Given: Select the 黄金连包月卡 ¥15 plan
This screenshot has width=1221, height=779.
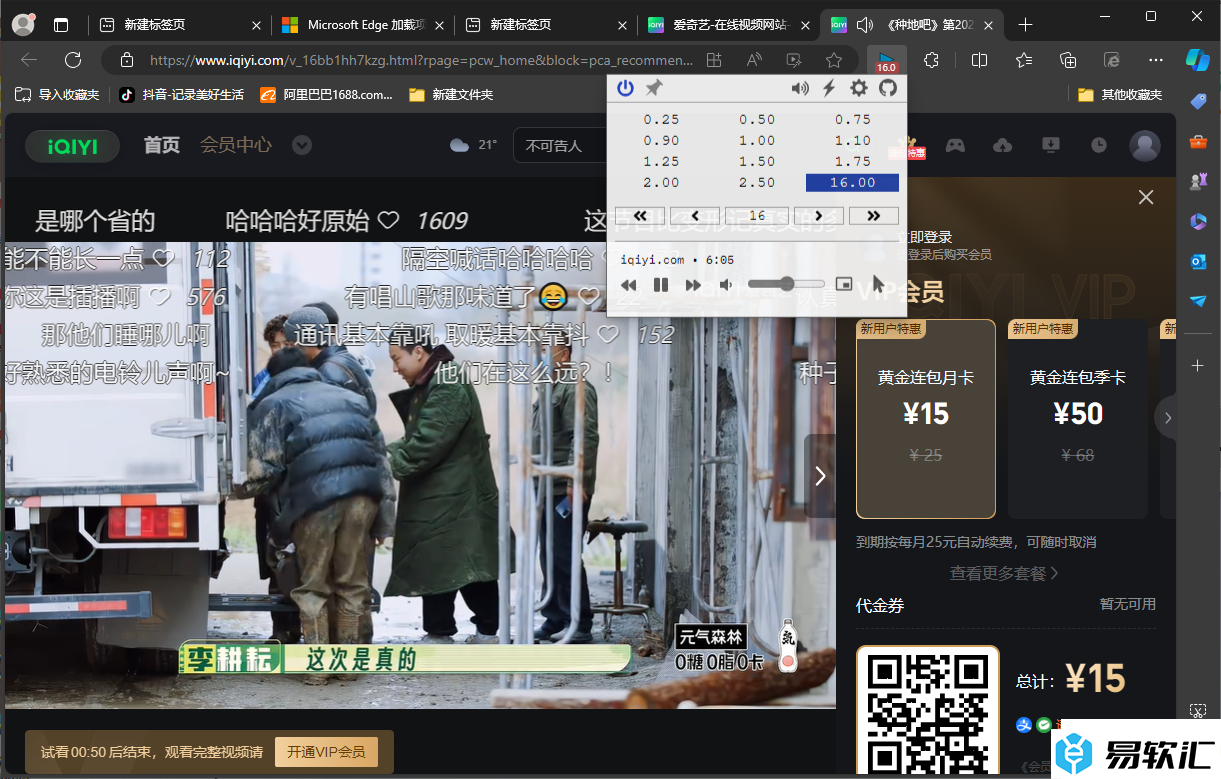Looking at the screenshot, I should (x=926, y=418).
